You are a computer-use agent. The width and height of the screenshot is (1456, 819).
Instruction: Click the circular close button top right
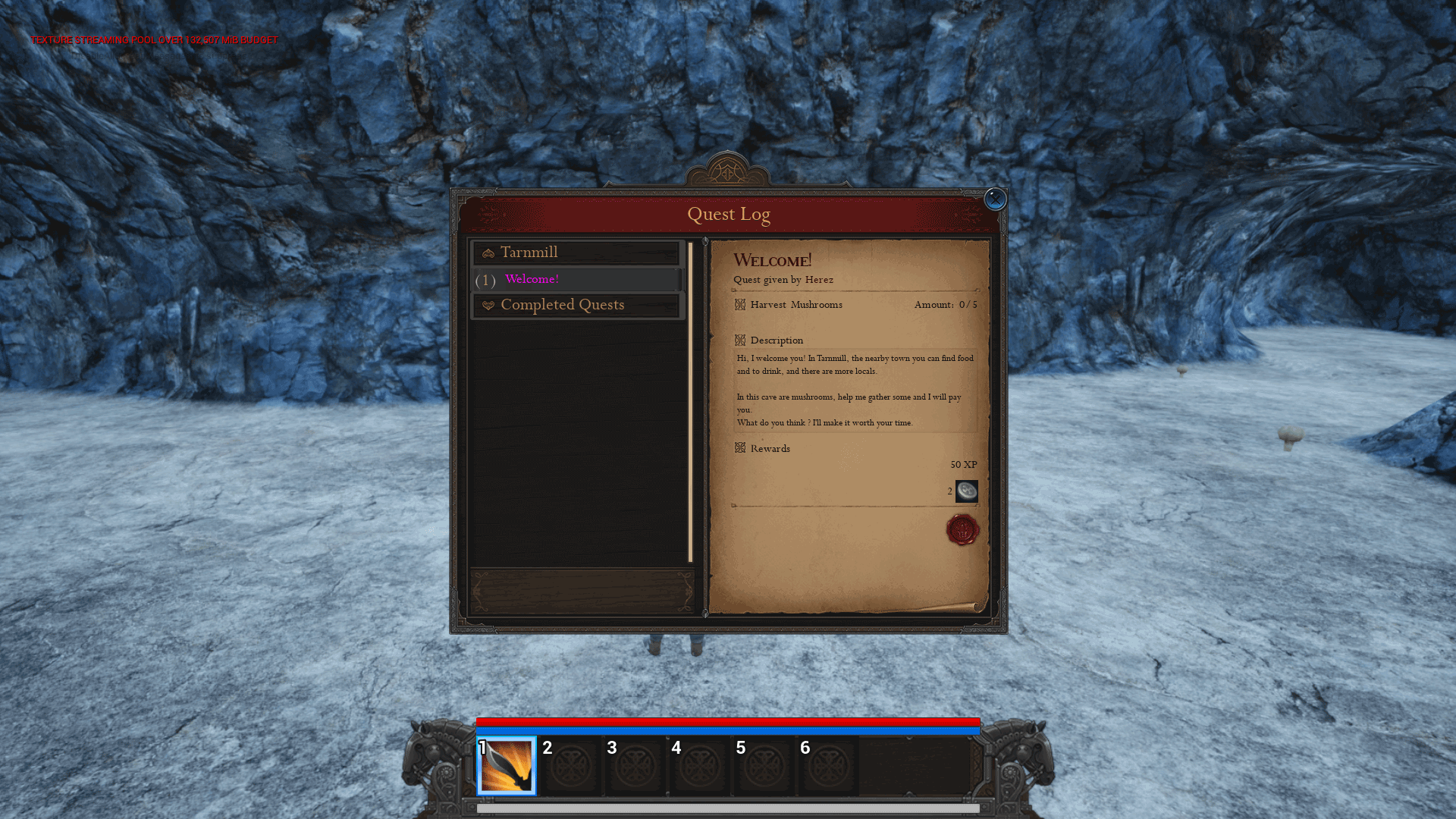point(995,199)
